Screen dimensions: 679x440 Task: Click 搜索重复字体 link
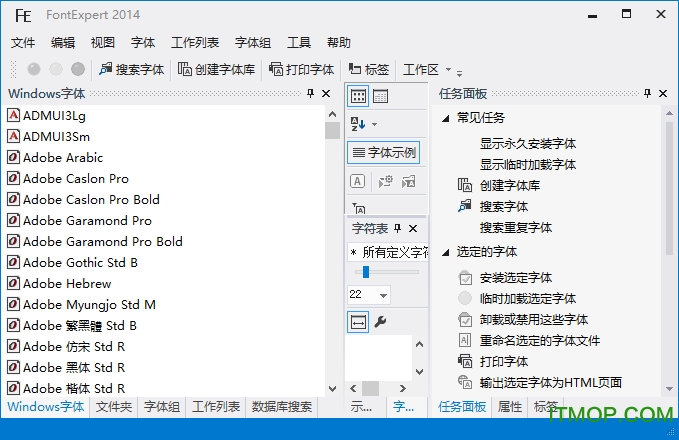click(x=516, y=227)
